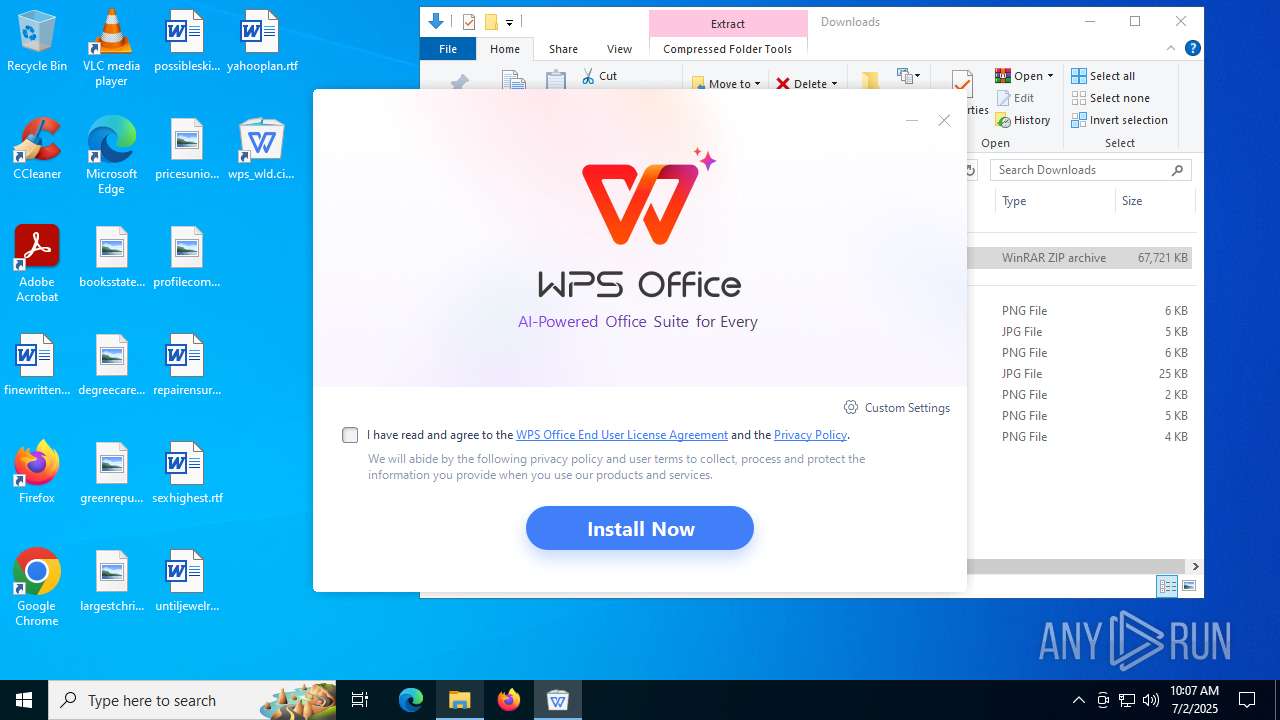Select the CCleaner desktop shortcut

coord(37,149)
